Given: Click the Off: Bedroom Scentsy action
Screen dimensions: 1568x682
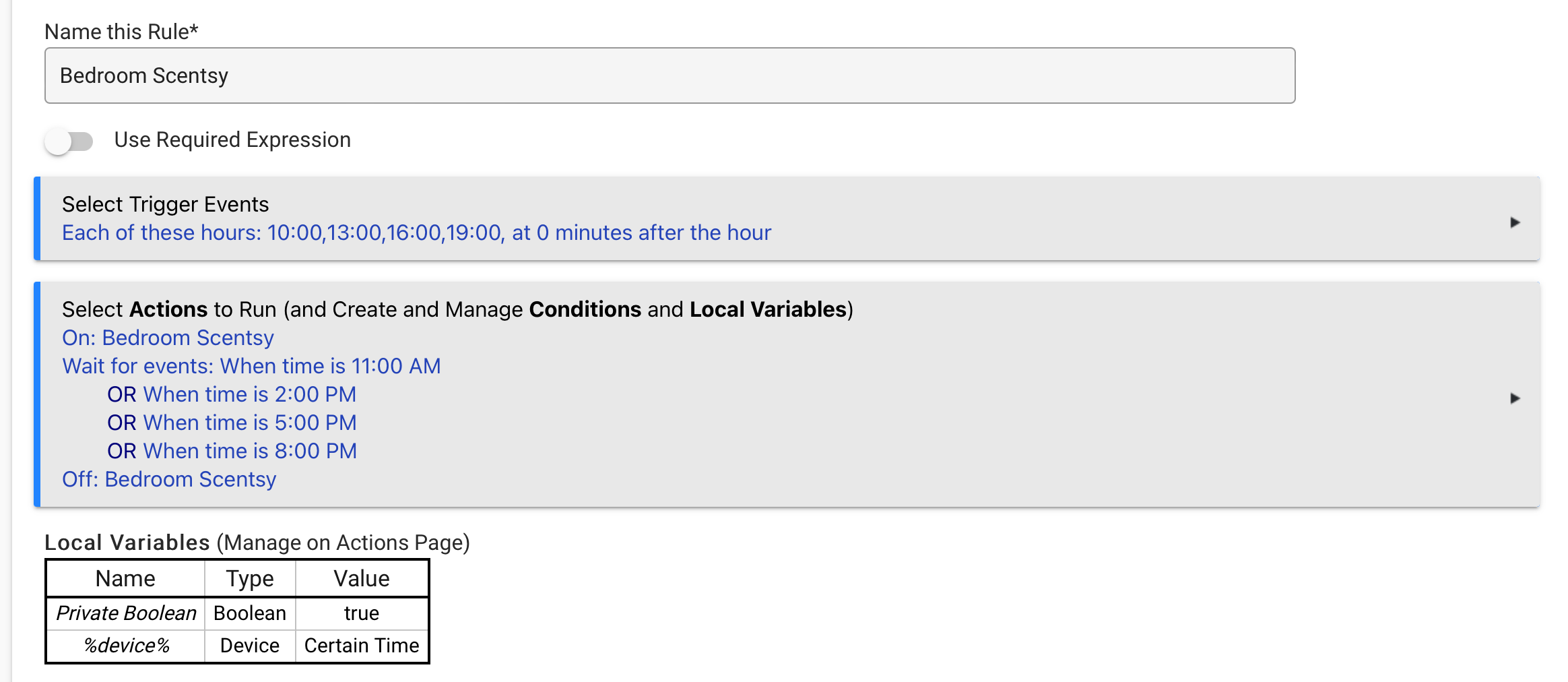Looking at the screenshot, I should (x=169, y=479).
